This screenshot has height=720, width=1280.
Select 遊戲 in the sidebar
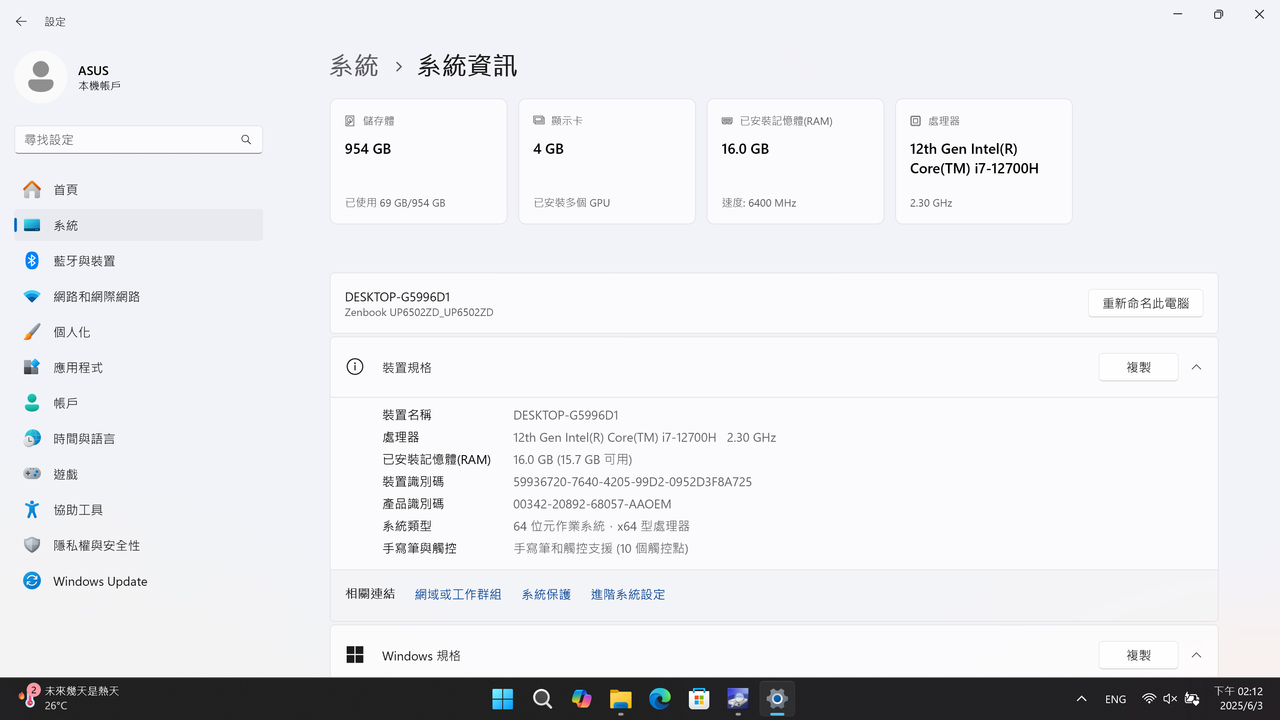[138, 474]
